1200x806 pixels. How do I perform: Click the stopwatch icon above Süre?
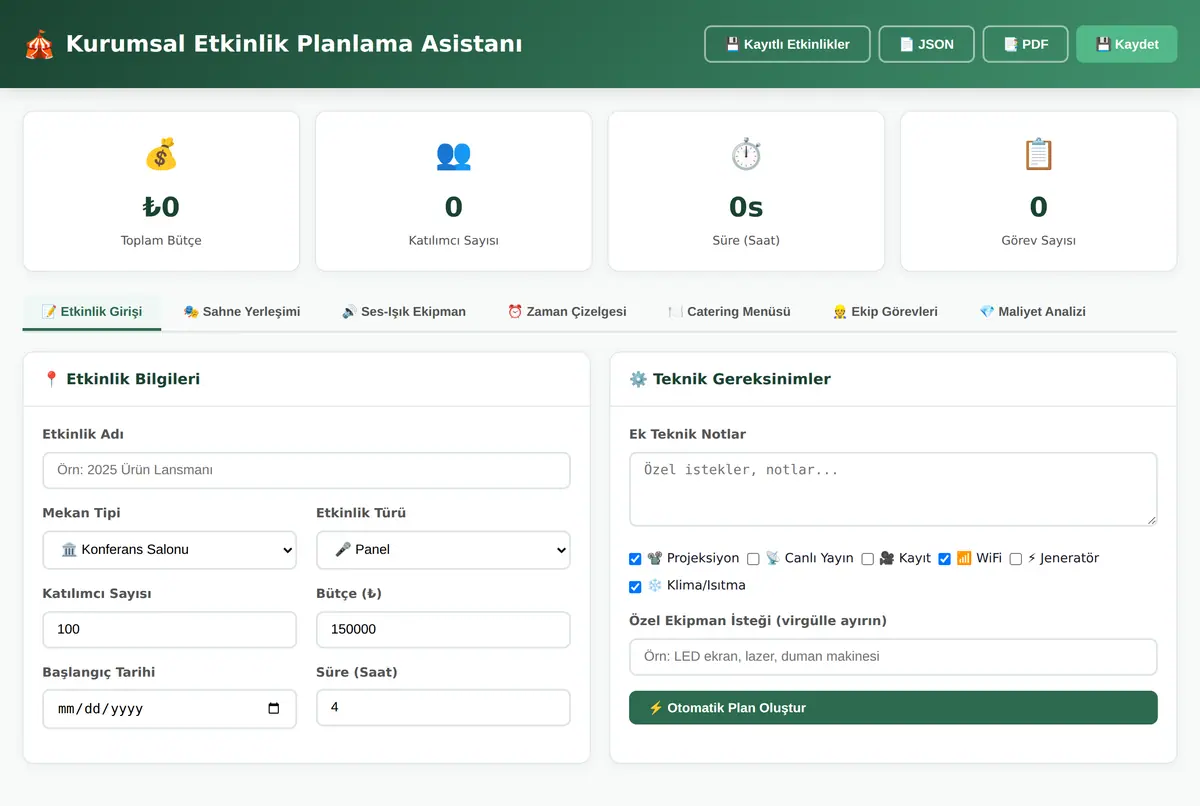click(x=746, y=154)
